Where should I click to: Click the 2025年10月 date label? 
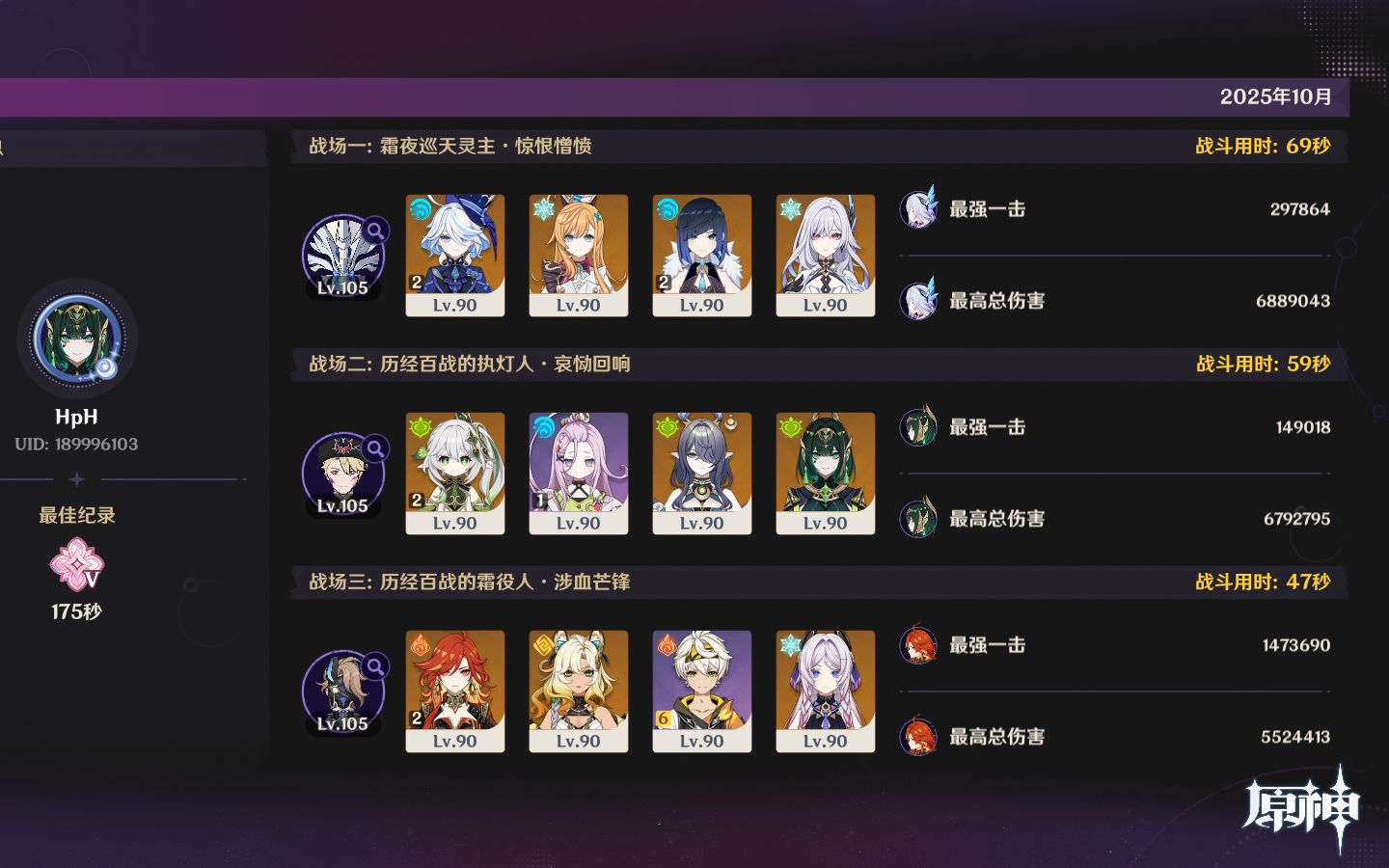click(1275, 96)
